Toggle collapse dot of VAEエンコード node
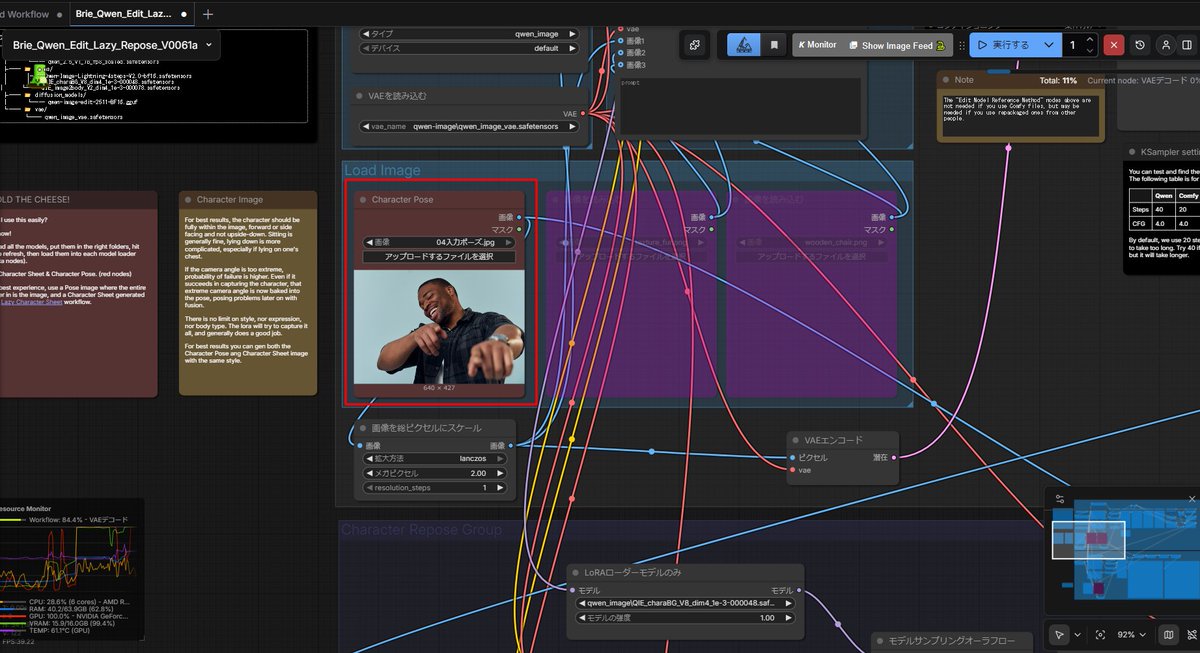 tap(795, 439)
